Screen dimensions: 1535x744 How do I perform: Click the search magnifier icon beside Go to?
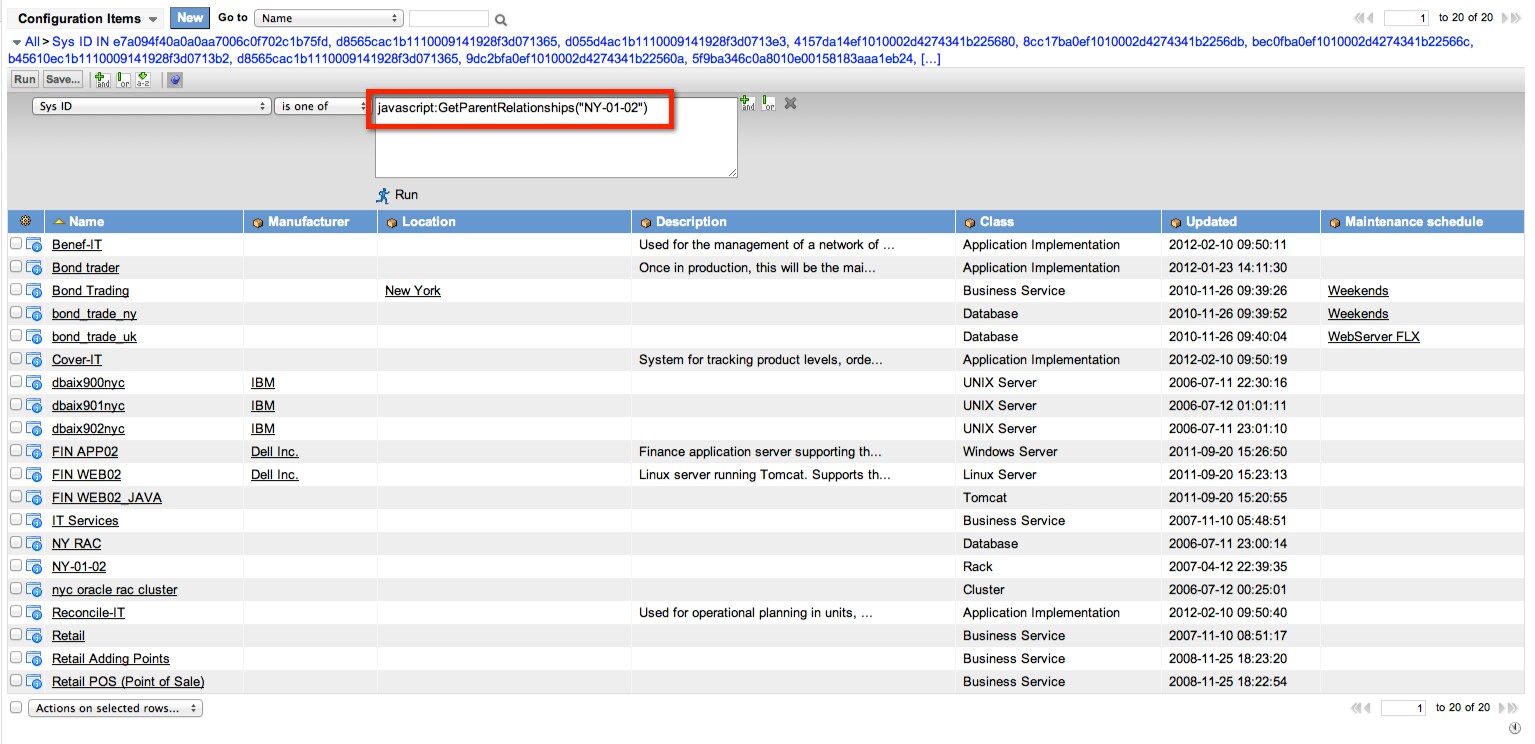pos(501,19)
